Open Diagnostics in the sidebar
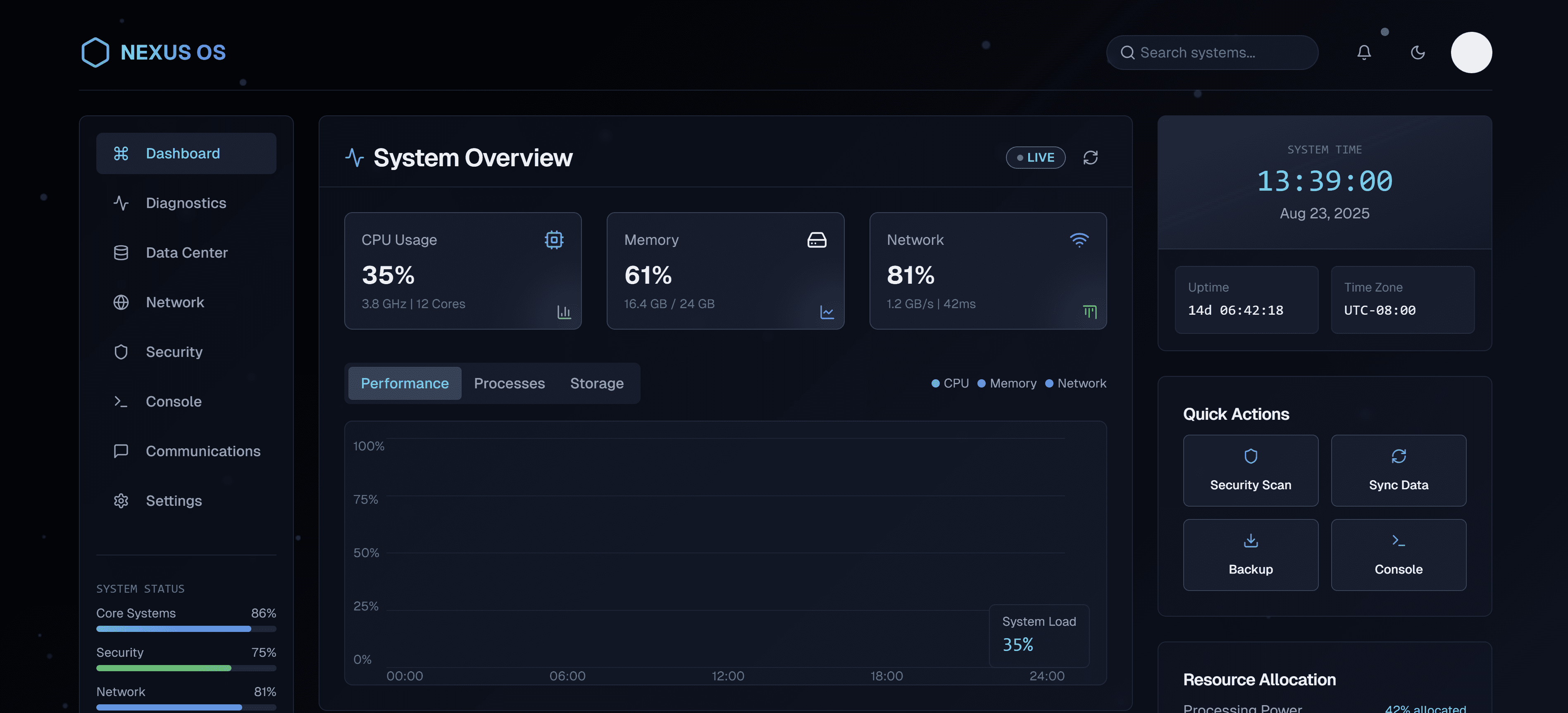 pyautogui.click(x=186, y=203)
